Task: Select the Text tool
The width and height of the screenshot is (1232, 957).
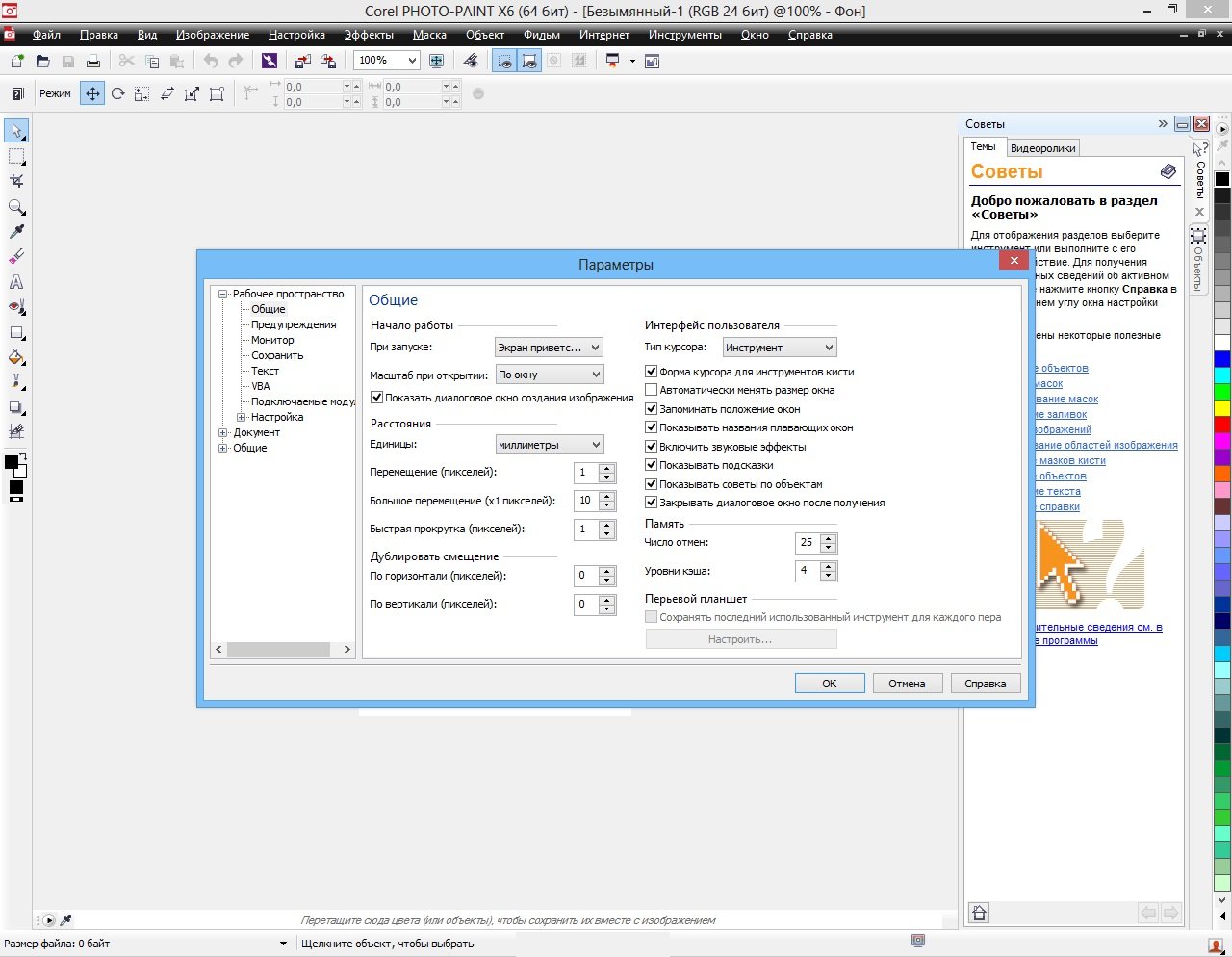Action: [16, 282]
